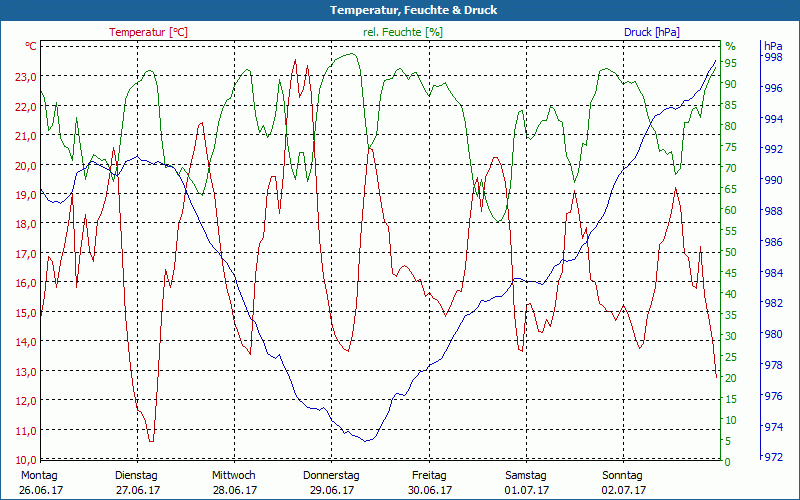Click the day label 'Donnerstag'
Image resolution: width=800 pixels, height=500 pixels.
331,476
